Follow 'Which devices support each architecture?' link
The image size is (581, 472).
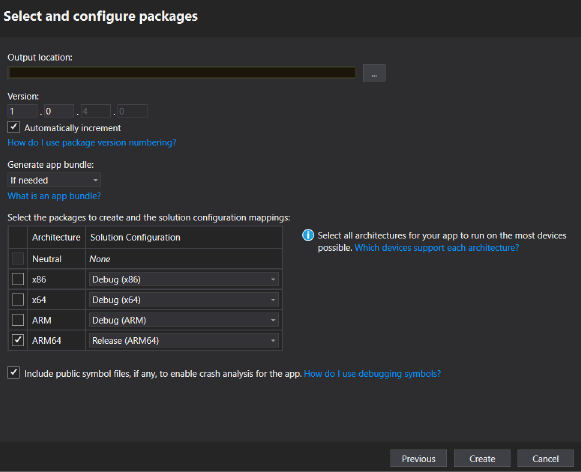click(437, 247)
